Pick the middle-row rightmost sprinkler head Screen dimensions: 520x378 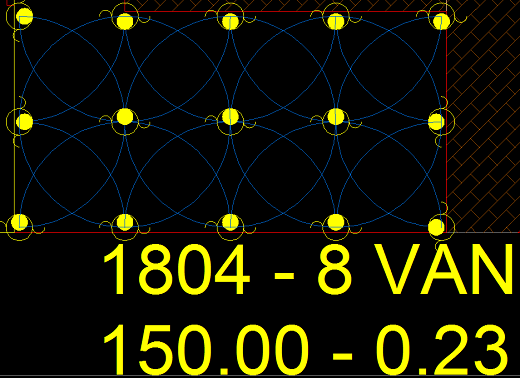[x=436, y=122]
